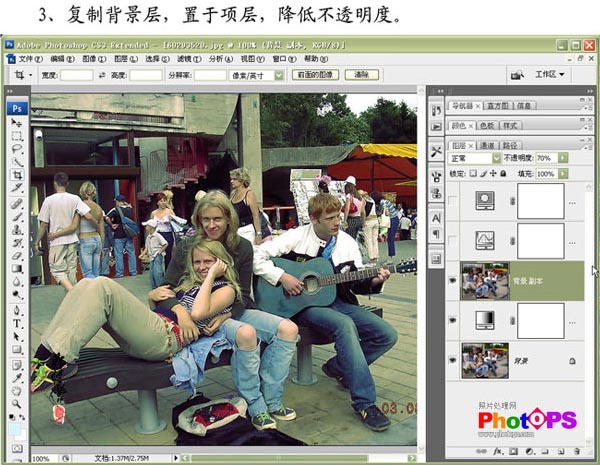Select the Quick Selection tool
Viewport: 600px width, 465px height.
pos(16,162)
